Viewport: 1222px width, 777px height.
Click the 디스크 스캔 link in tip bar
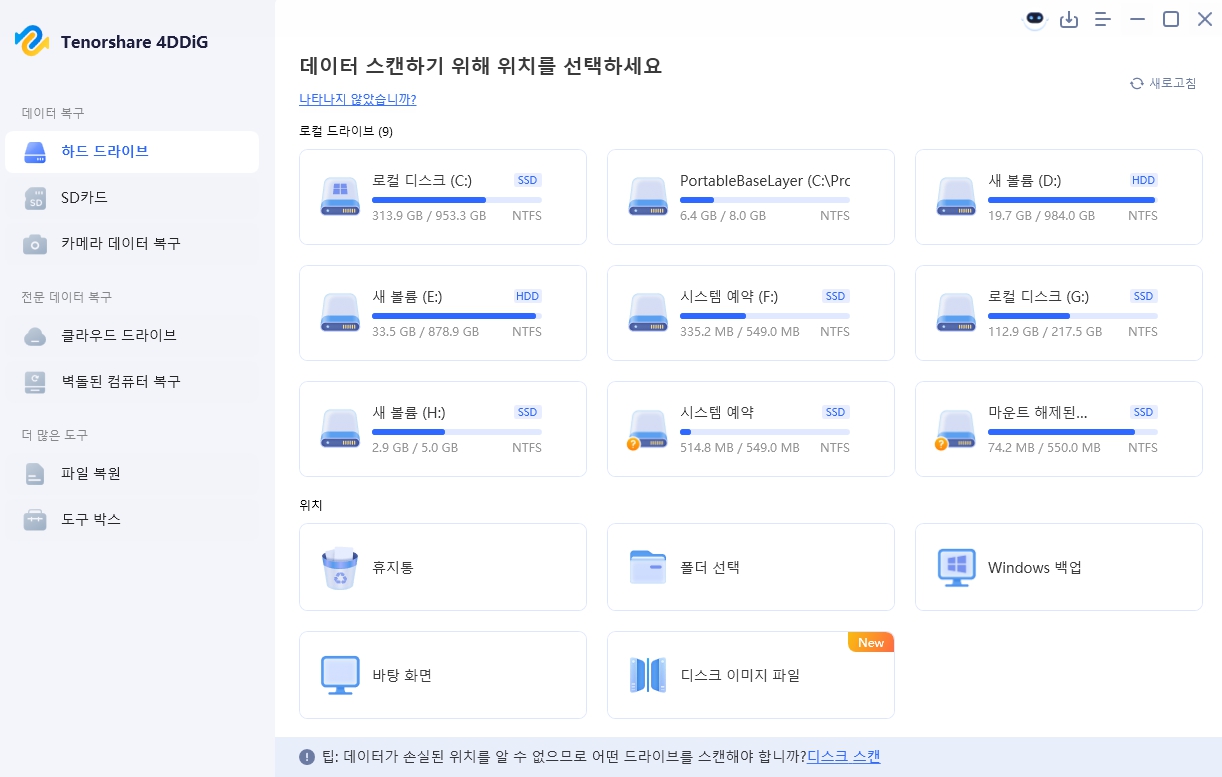[x=843, y=757]
